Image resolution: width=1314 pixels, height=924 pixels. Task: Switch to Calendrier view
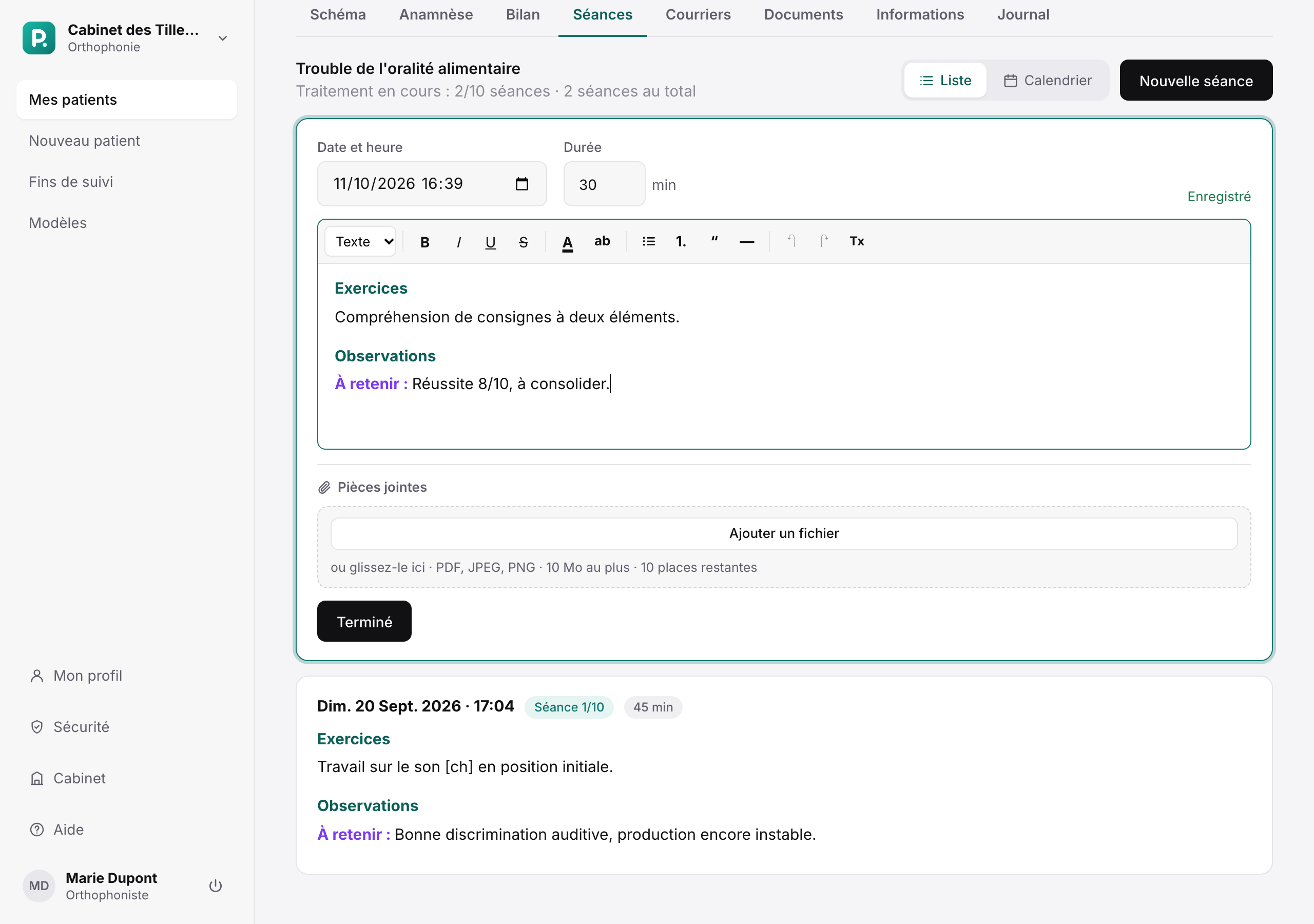point(1048,80)
